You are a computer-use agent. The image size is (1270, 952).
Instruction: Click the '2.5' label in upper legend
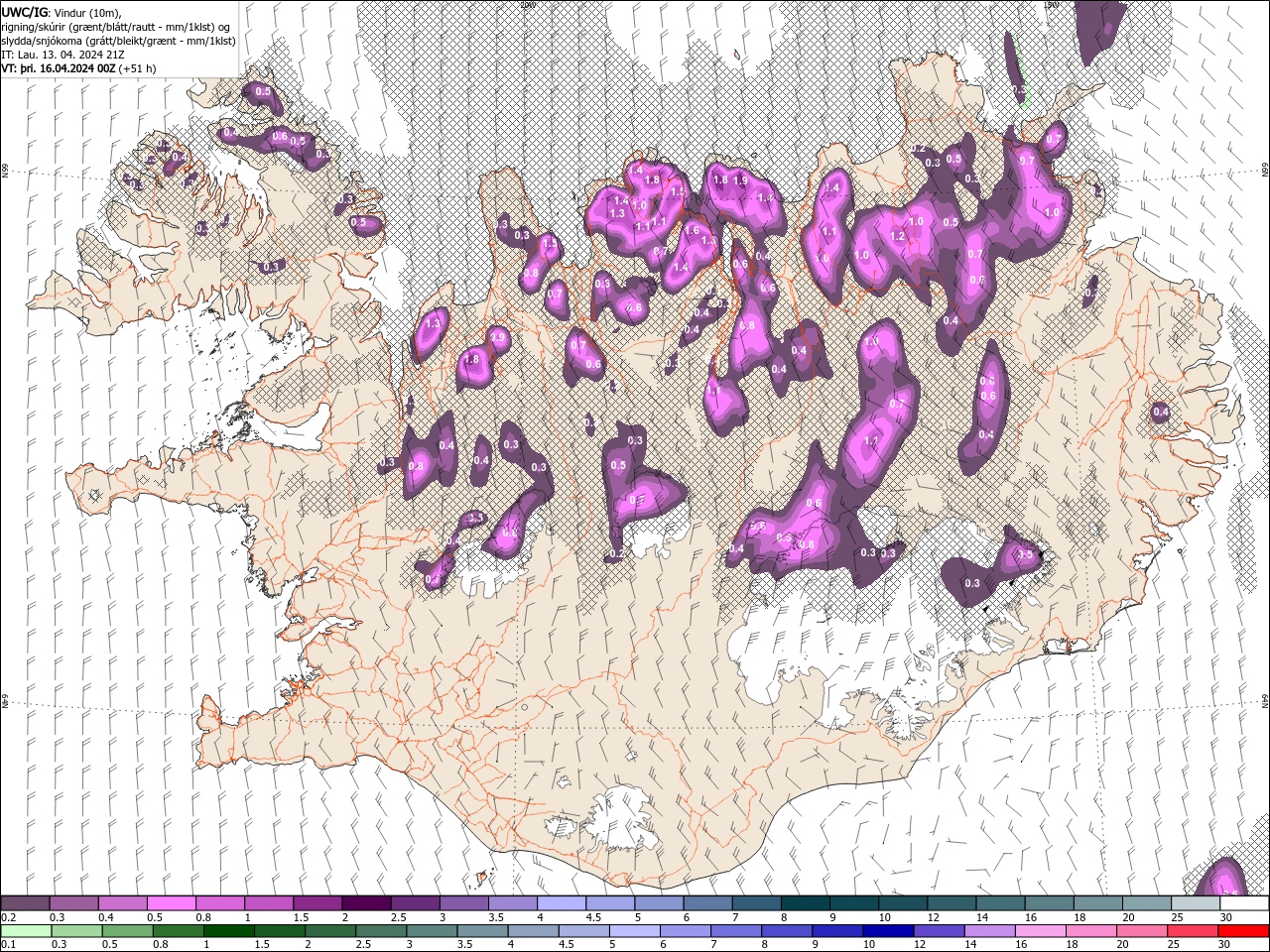point(399,917)
